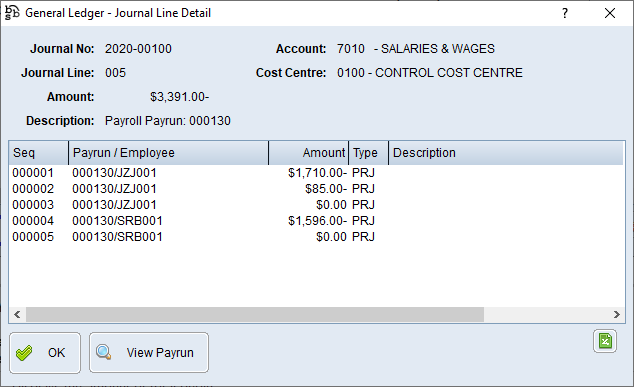Click the Account value 7010
Screen dimensions: 634x387
click(351, 49)
